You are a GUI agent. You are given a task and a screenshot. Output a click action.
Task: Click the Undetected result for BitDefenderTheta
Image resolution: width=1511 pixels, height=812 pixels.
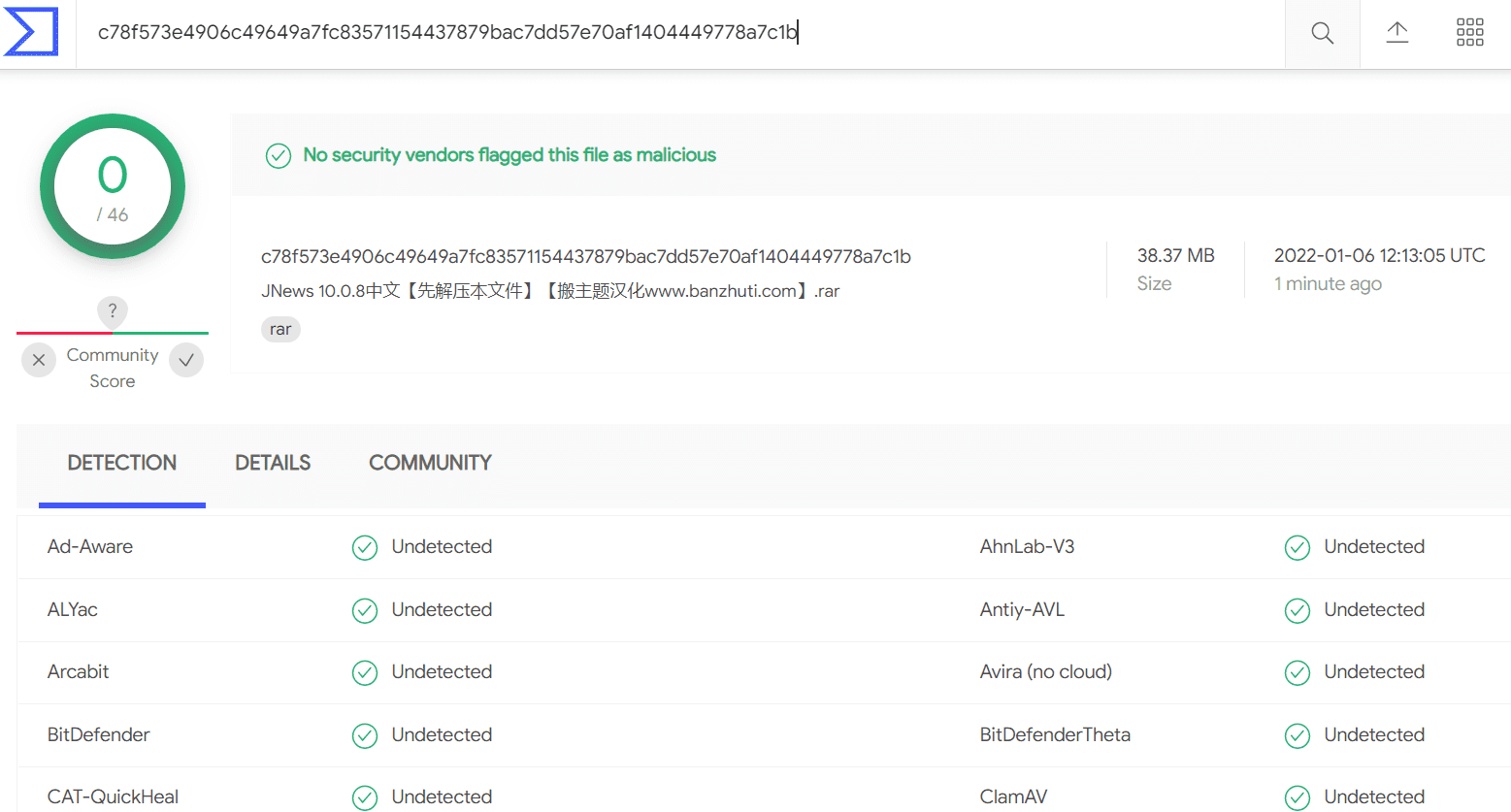coord(1375,734)
